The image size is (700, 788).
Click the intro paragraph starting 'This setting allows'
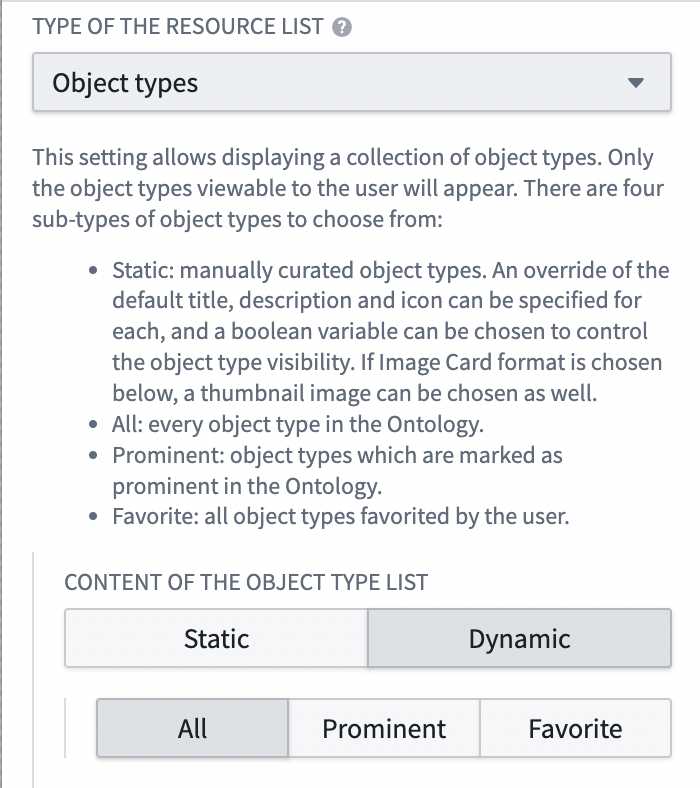(x=348, y=188)
